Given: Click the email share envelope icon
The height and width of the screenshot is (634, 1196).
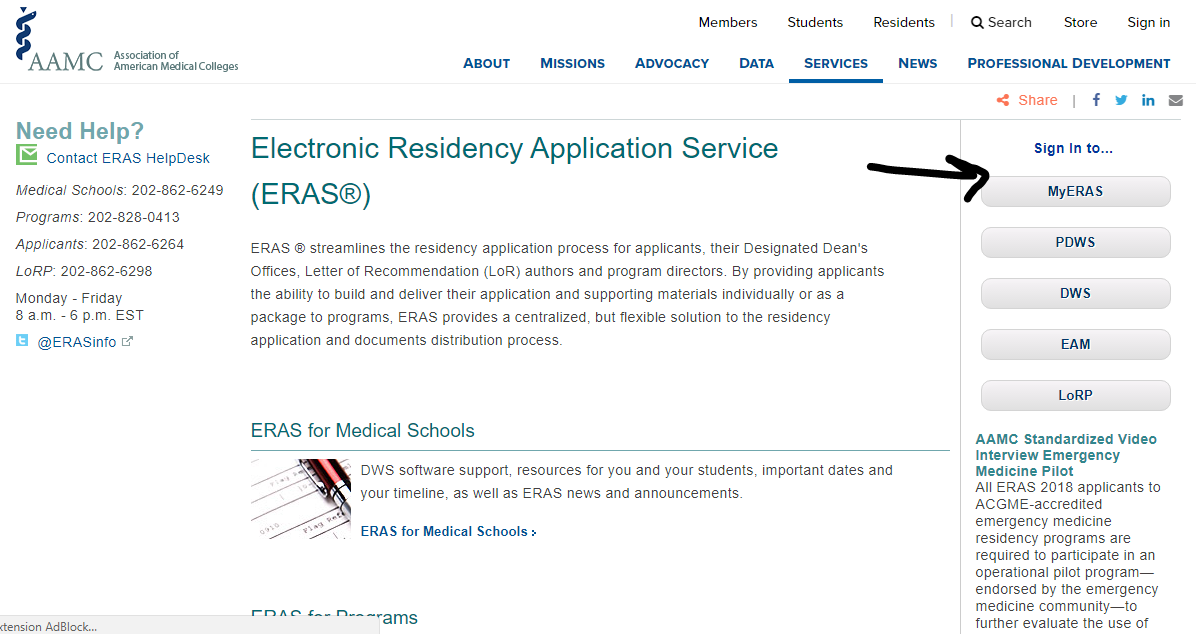Looking at the screenshot, I should pos(1175,100).
